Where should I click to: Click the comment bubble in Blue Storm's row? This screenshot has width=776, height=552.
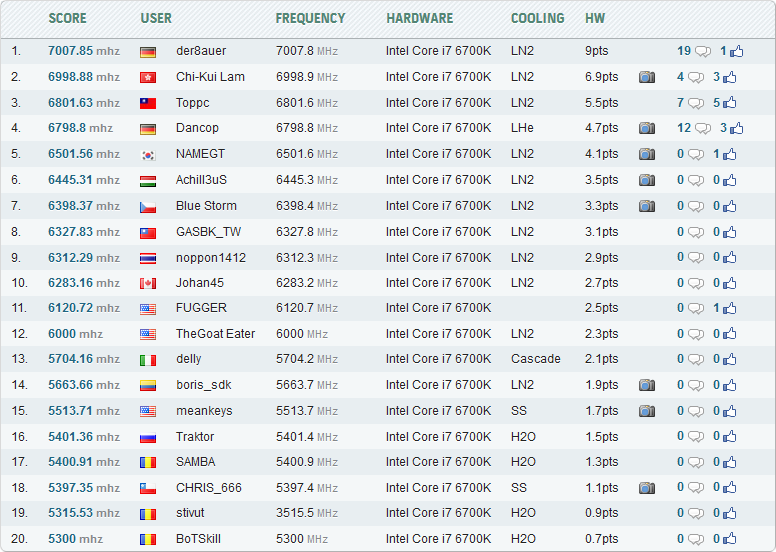(703, 206)
